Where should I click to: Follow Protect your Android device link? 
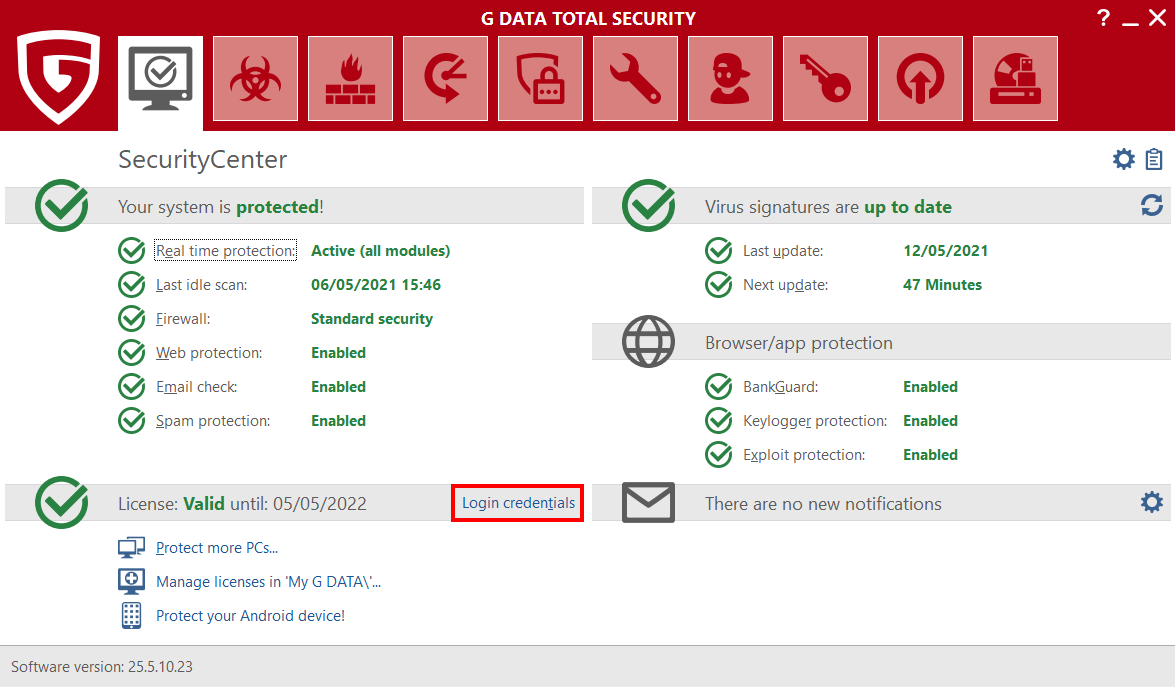[250, 616]
